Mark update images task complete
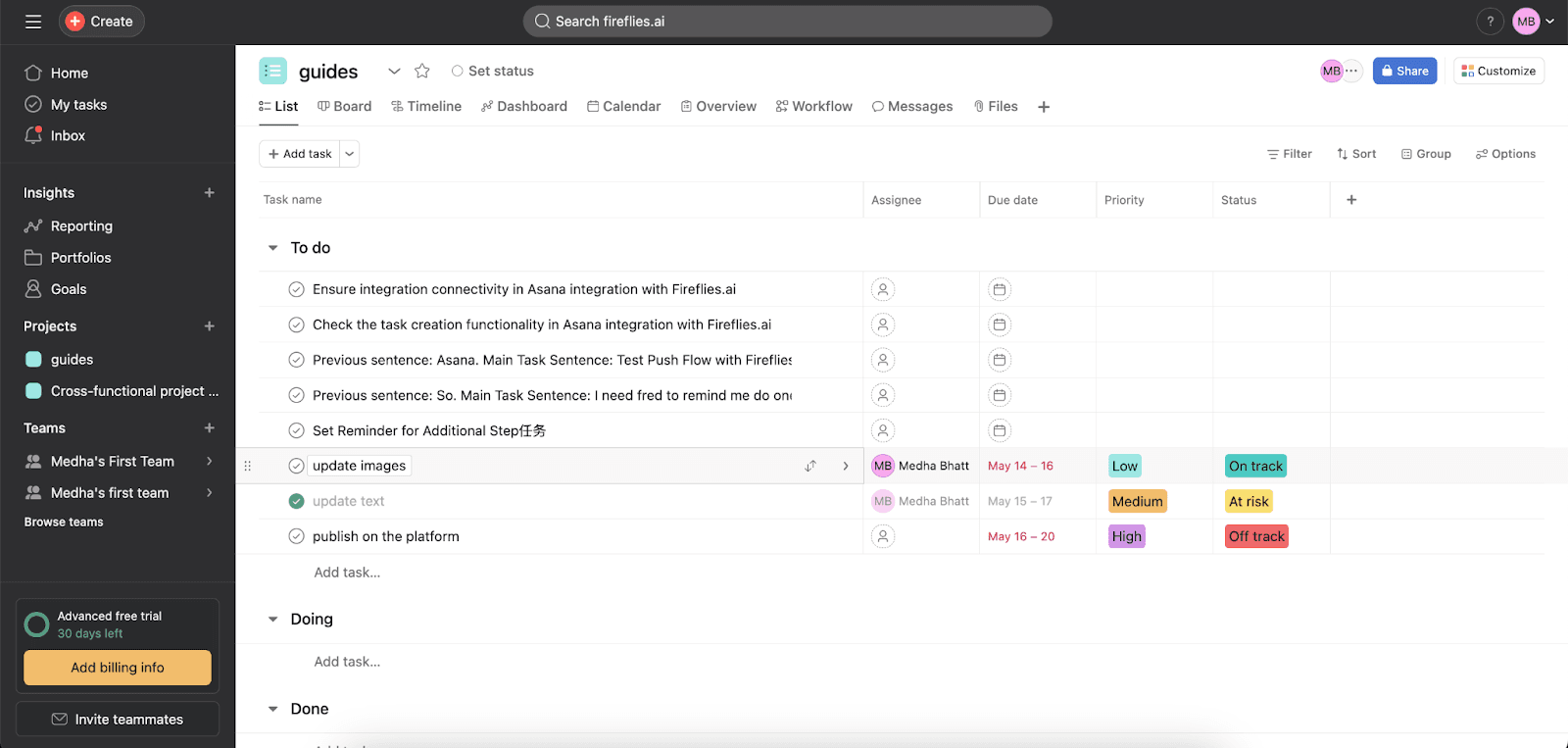 tap(297, 466)
